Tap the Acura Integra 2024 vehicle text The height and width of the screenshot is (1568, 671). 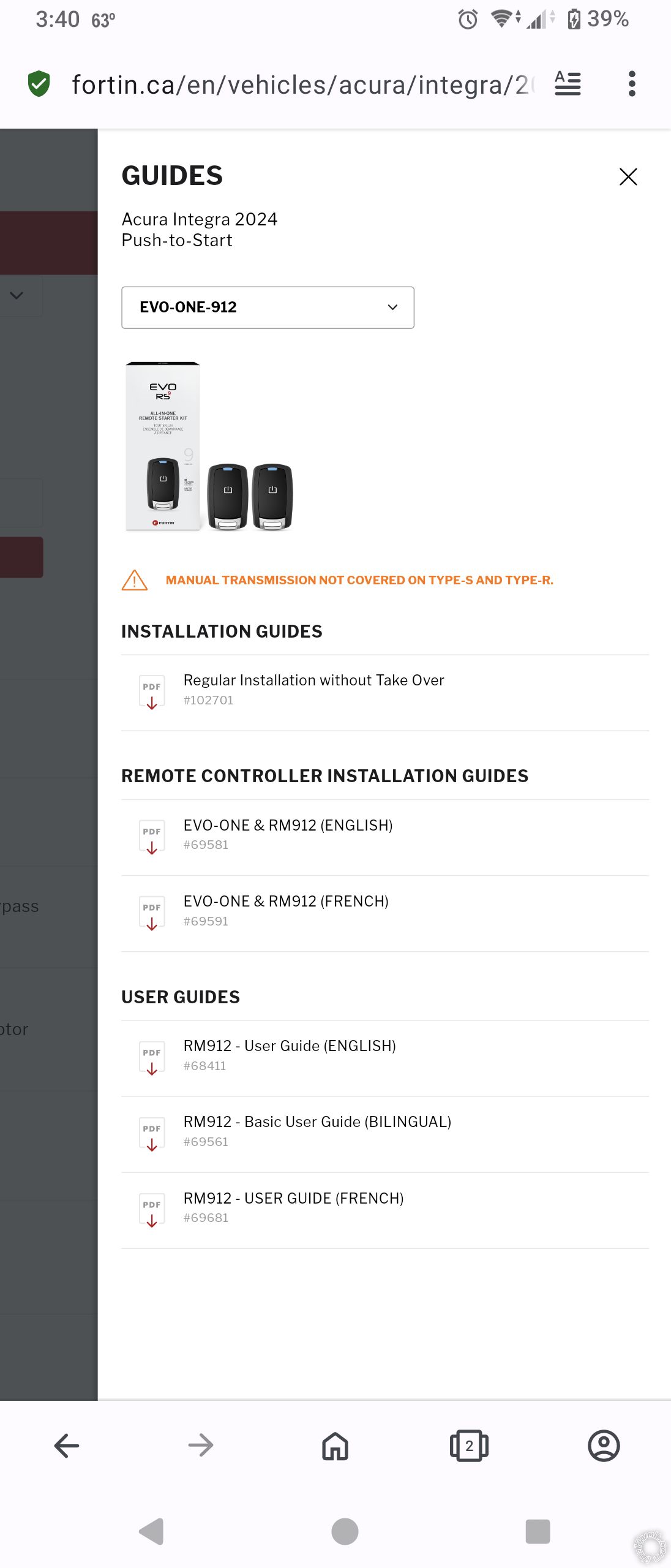pyautogui.click(x=200, y=219)
